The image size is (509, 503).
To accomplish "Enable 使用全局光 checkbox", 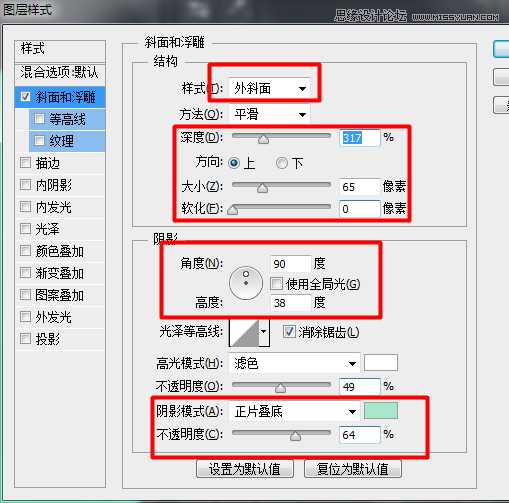I will (276, 284).
